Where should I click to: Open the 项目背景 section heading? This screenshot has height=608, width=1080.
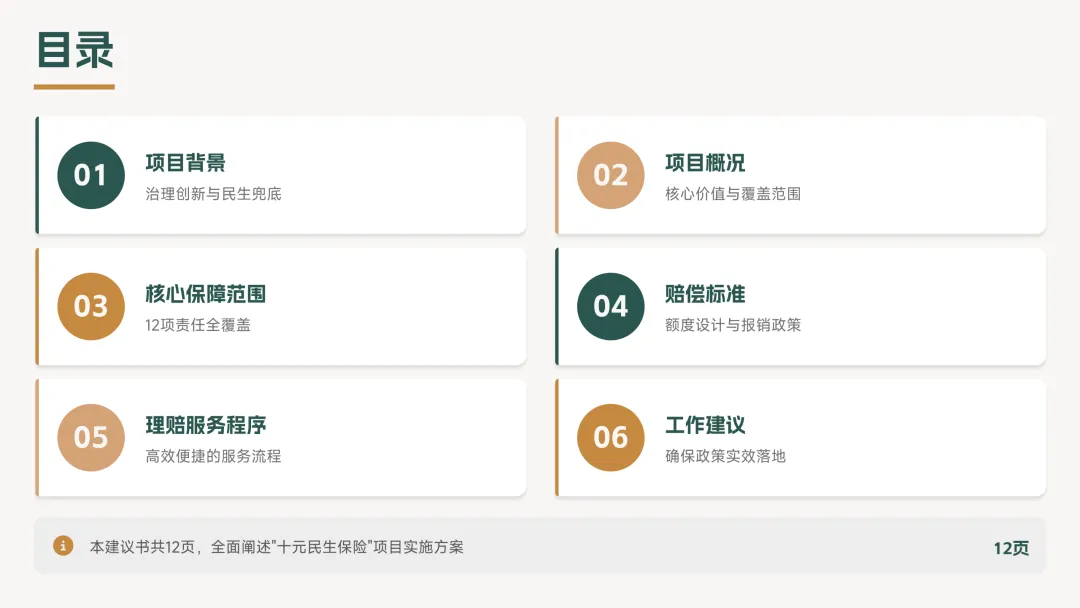tap(185, 163)
